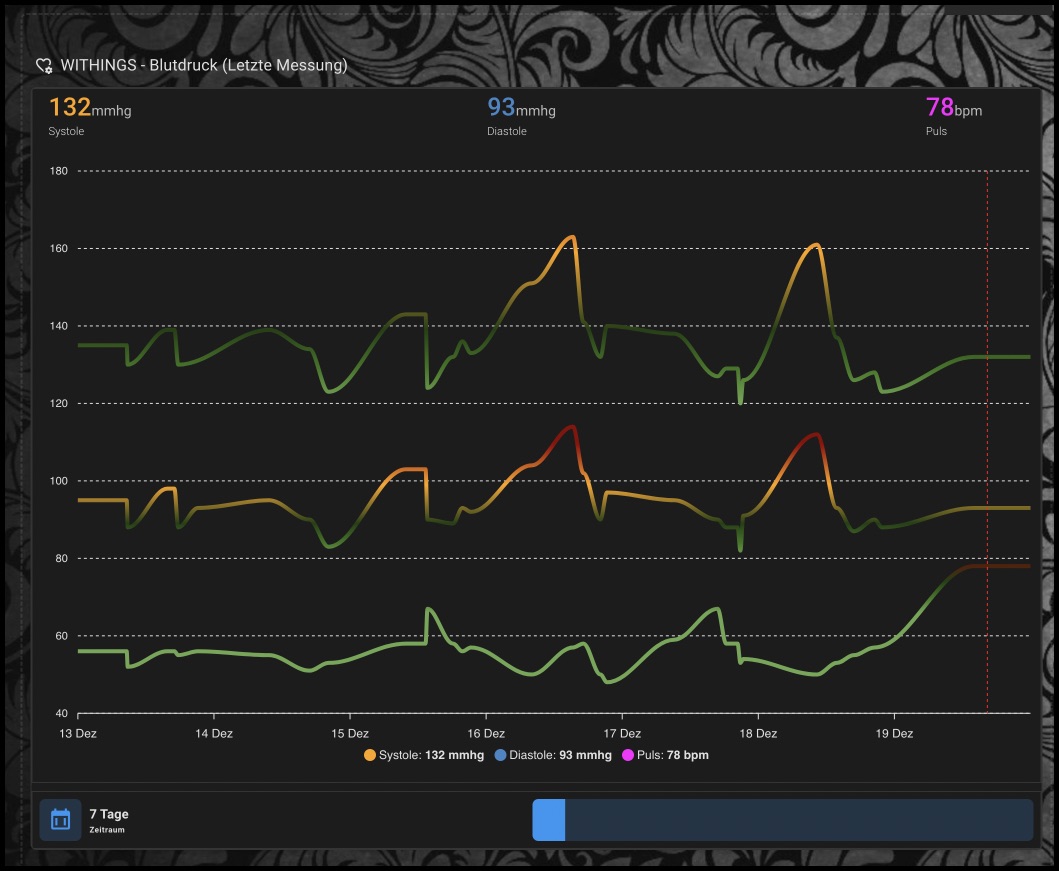Open the 132 mmhg Systole header value
The height and width of the screenshot is (871, 1059).
(90, 108)
